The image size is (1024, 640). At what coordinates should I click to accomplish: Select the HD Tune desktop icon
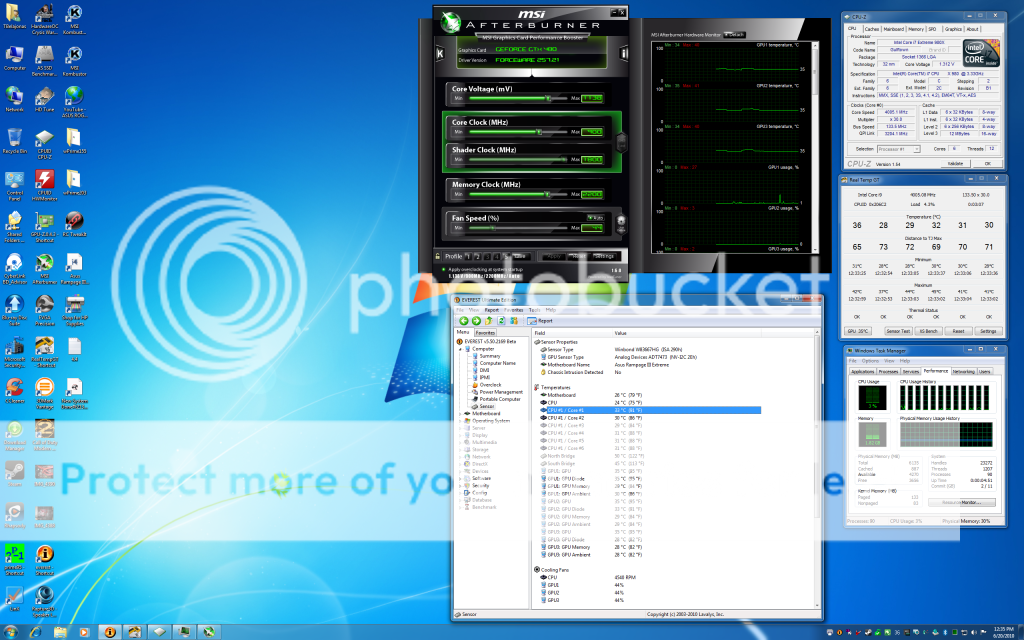click(44, 99)
